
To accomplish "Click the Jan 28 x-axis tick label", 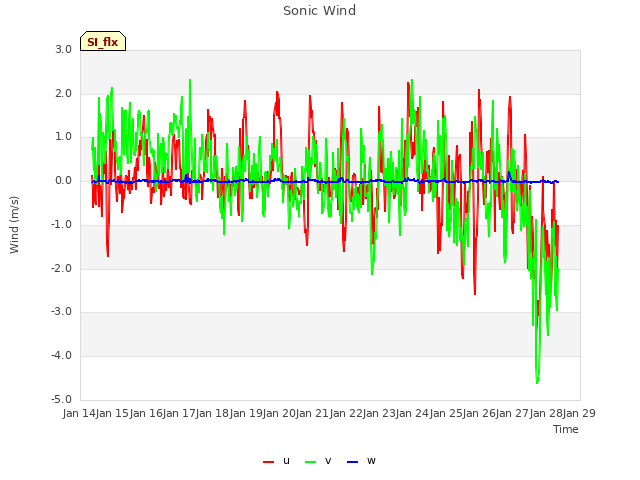I will [x=546, y=413].
